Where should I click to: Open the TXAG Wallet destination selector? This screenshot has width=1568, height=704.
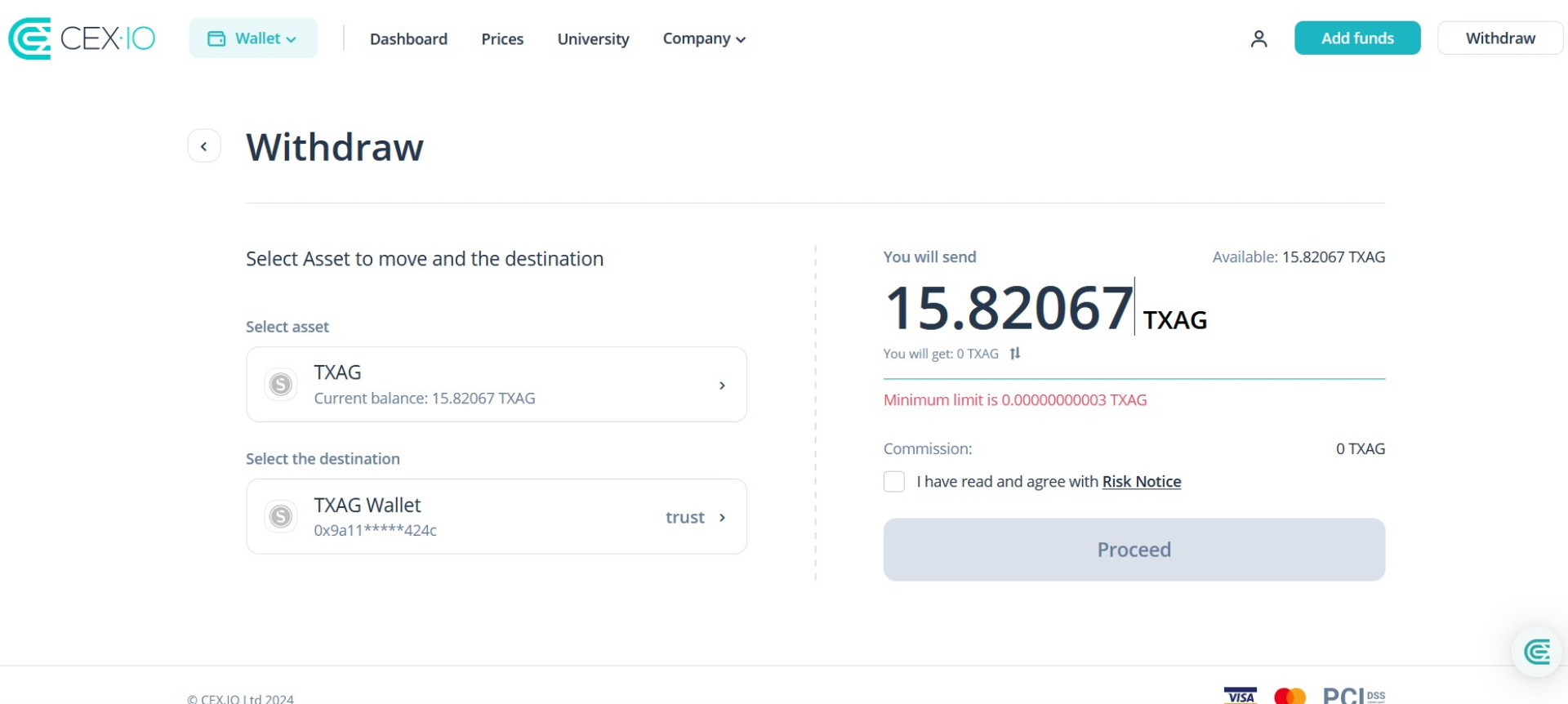(497, 517)
